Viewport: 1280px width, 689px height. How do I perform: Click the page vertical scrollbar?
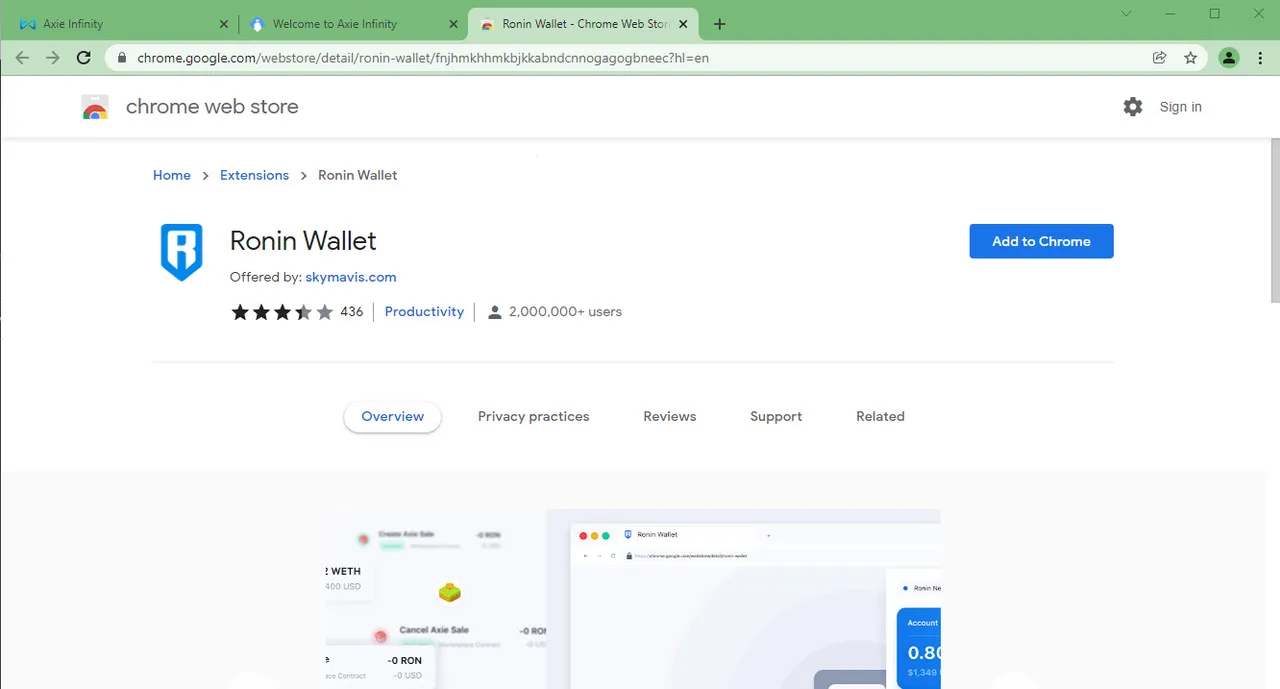[x=1274, y=220]
